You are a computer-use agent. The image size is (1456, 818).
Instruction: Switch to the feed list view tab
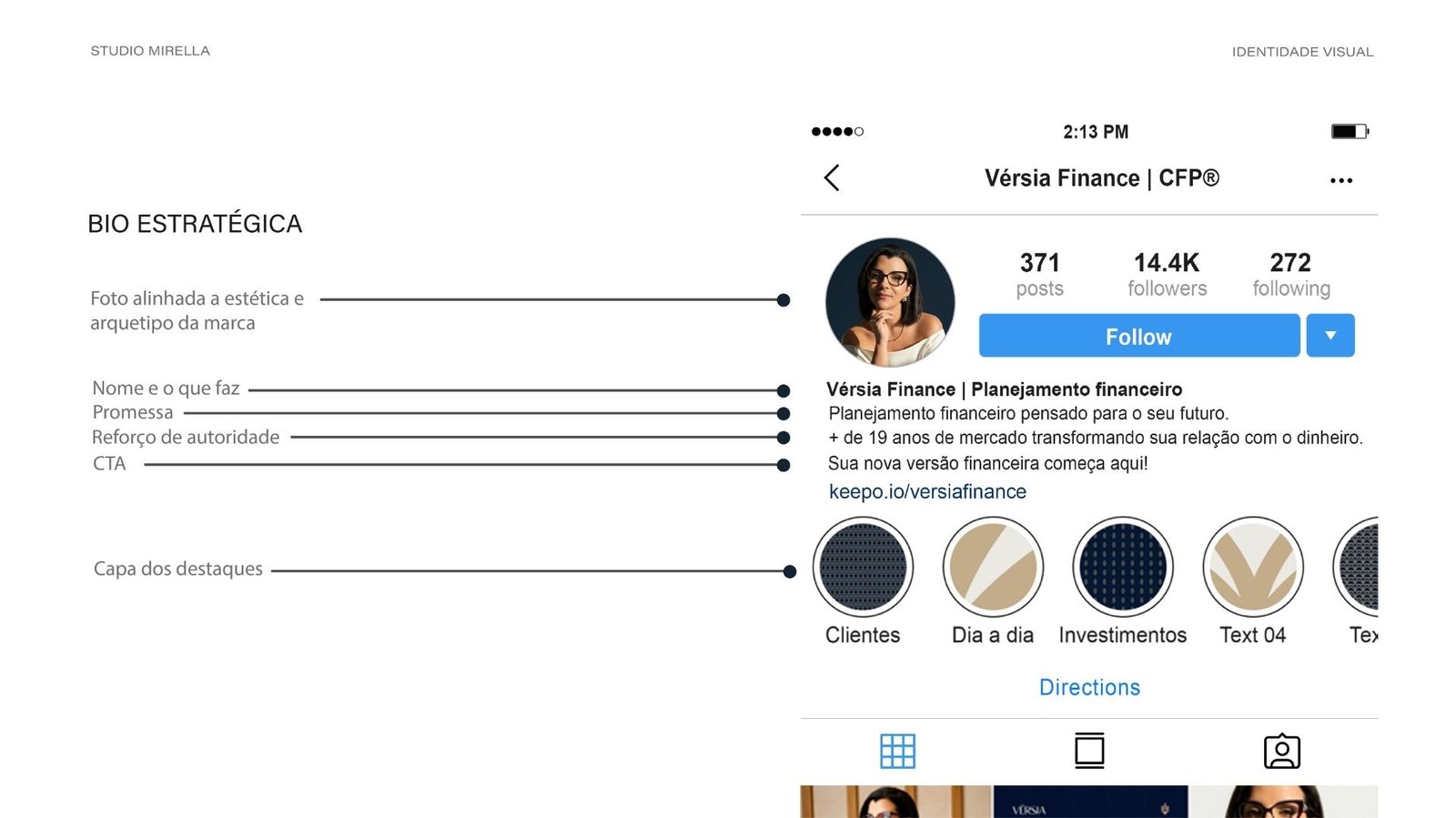pos(1089,751)
